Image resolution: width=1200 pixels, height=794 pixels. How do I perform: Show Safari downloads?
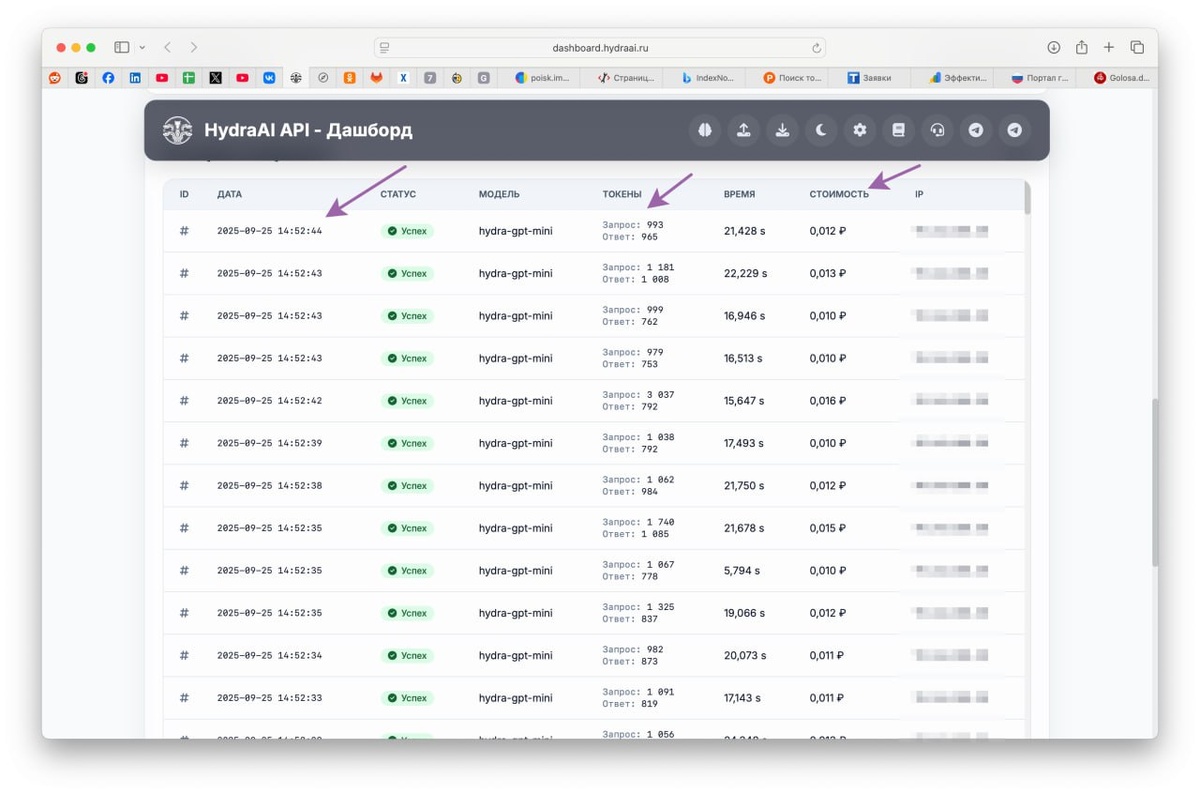click(1054, 47)
